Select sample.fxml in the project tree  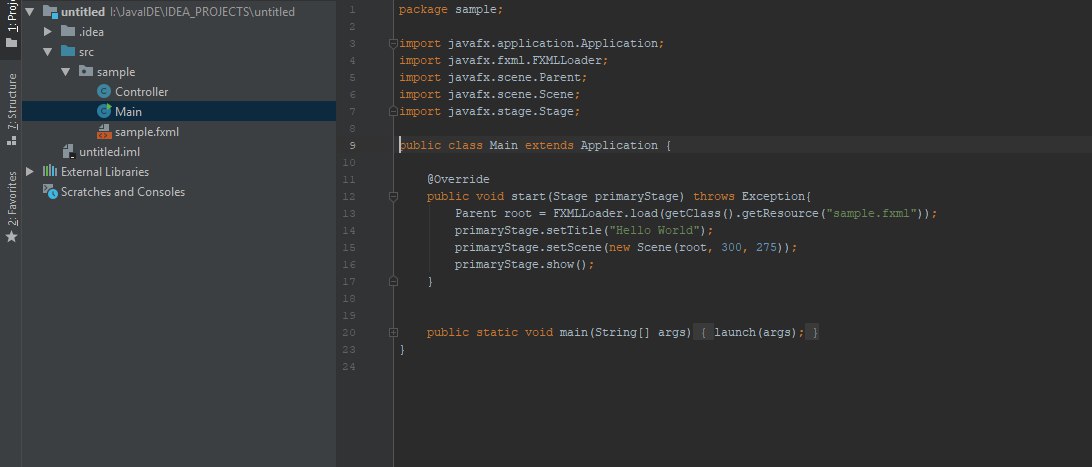147,132
